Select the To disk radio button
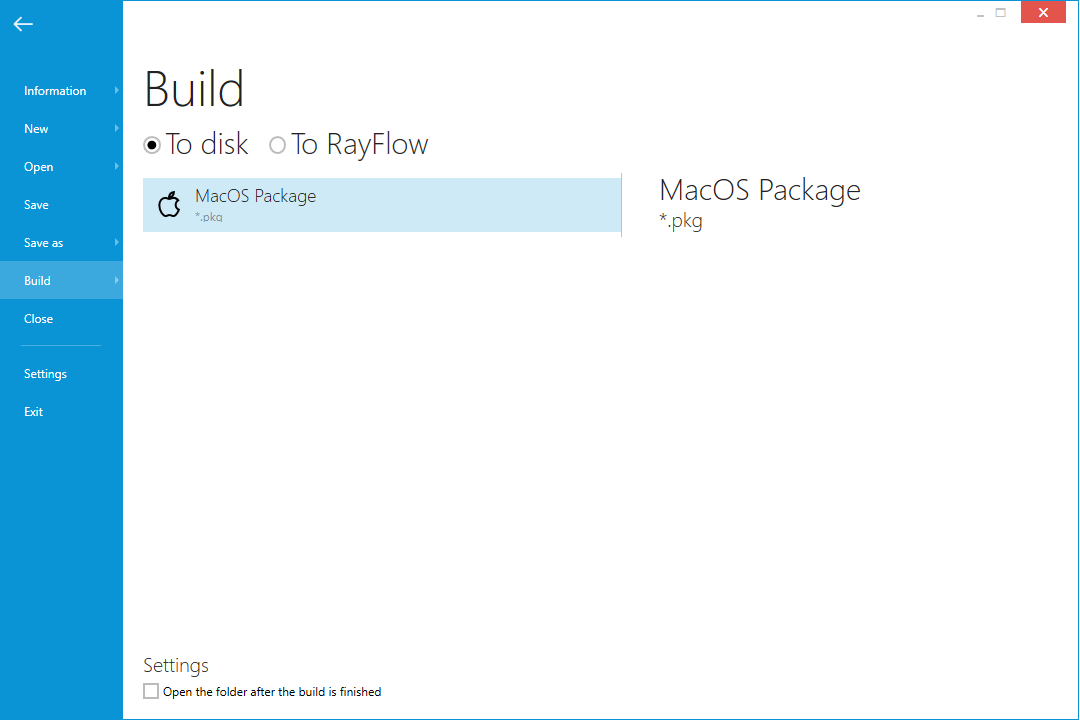 152,145
